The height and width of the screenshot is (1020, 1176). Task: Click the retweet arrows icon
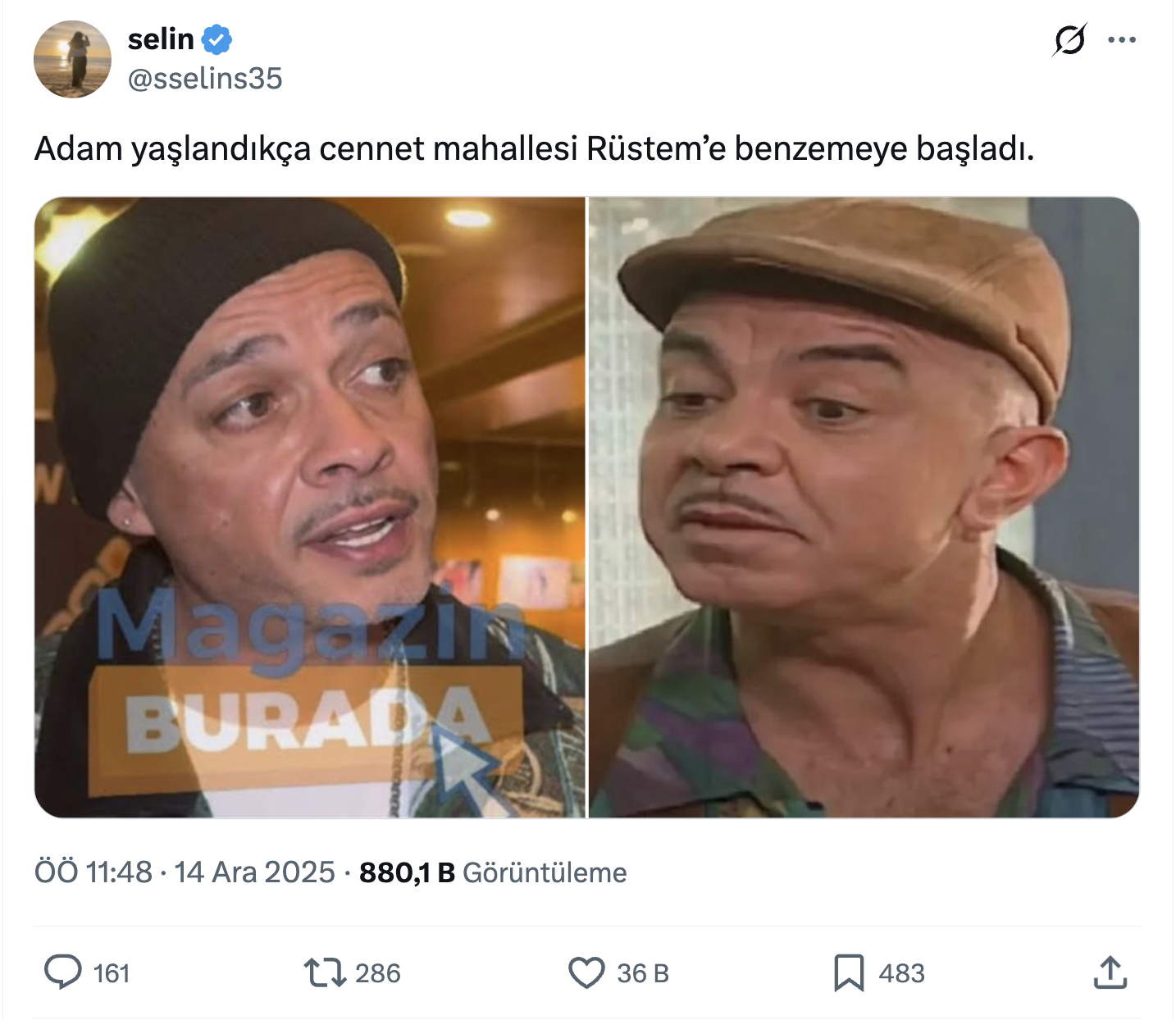(325, 972)
